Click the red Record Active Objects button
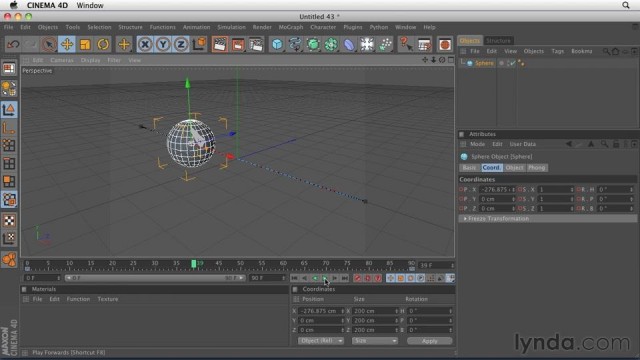 click(358, 278)
